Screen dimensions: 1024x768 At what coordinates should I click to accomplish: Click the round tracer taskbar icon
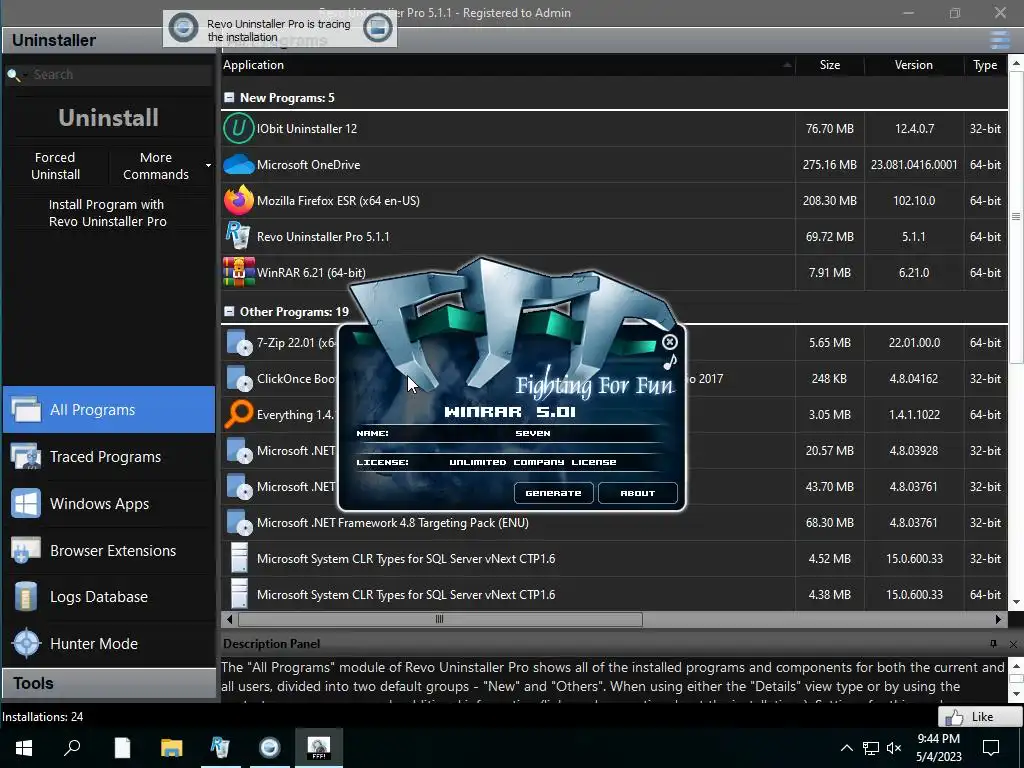269,748
